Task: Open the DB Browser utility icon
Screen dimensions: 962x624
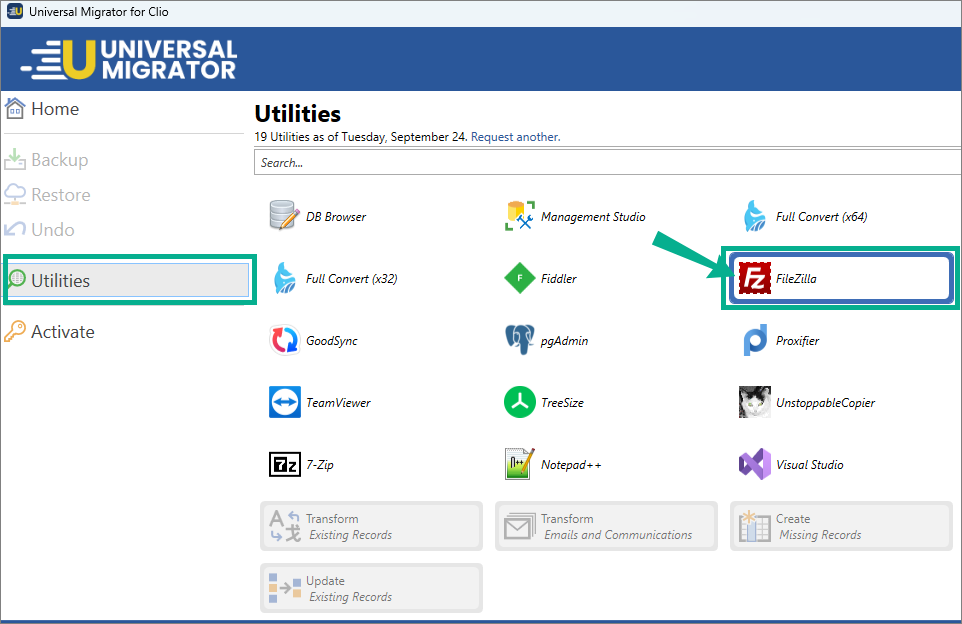Action: (285, 216)
